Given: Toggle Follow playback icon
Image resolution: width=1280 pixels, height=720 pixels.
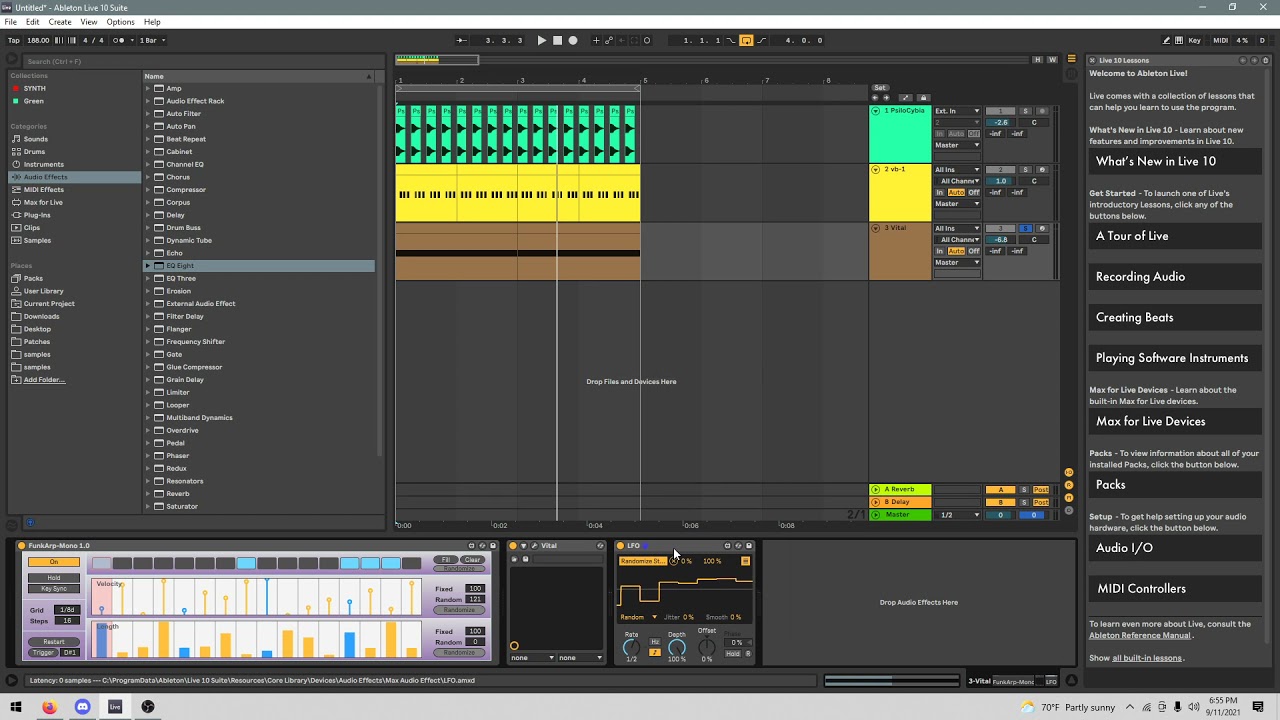Looking at the screenshot, I should tap(461, 40).
